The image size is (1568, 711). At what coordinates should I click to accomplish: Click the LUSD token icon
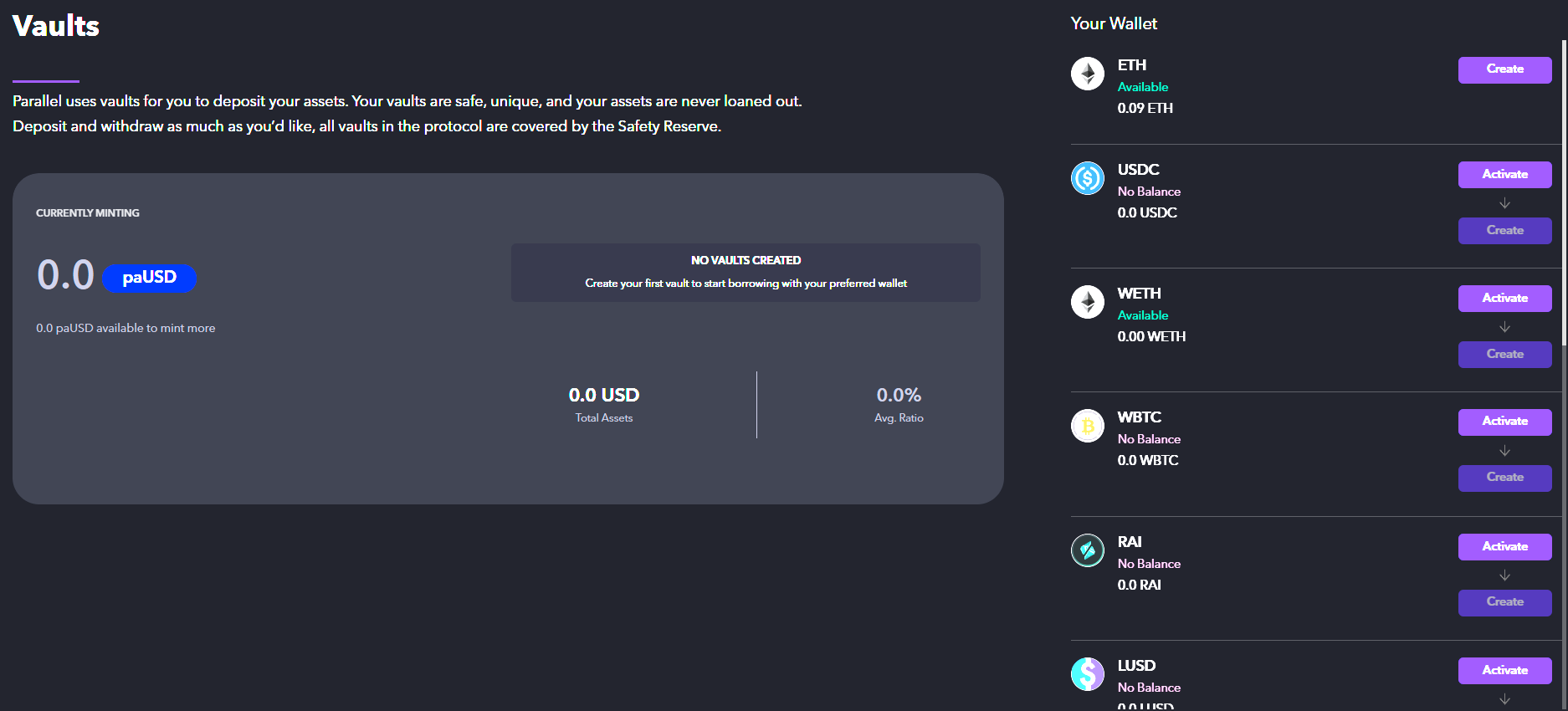[x=1087, y=674]
